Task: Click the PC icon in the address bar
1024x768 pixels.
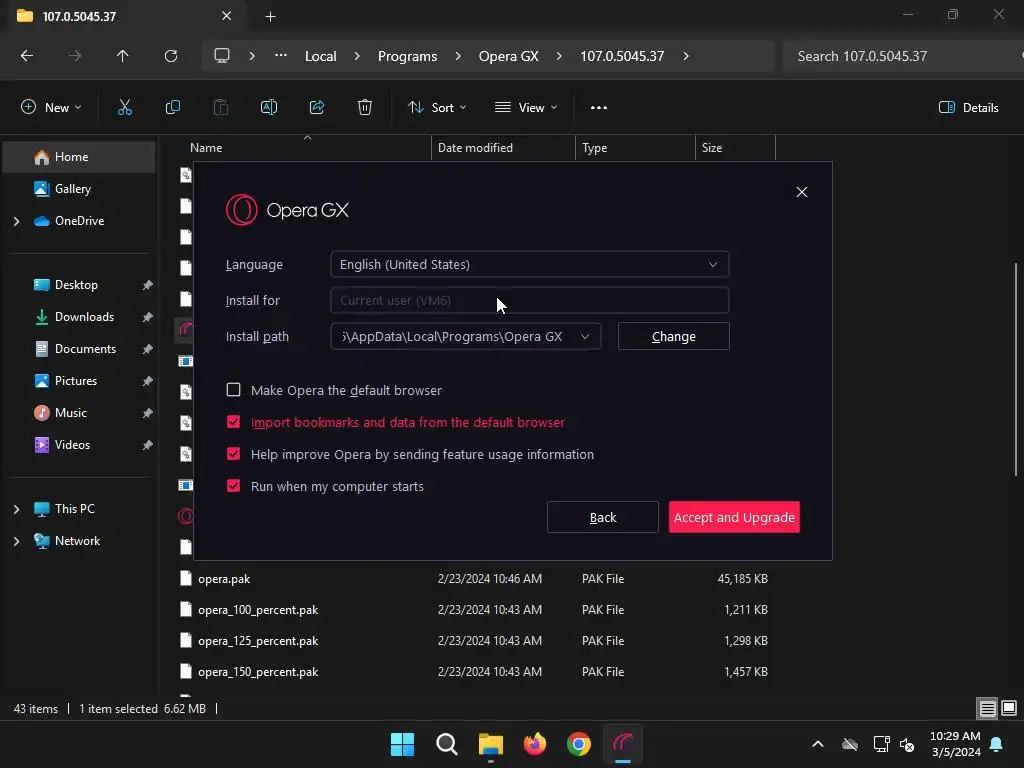Action: tap(222, 56)
